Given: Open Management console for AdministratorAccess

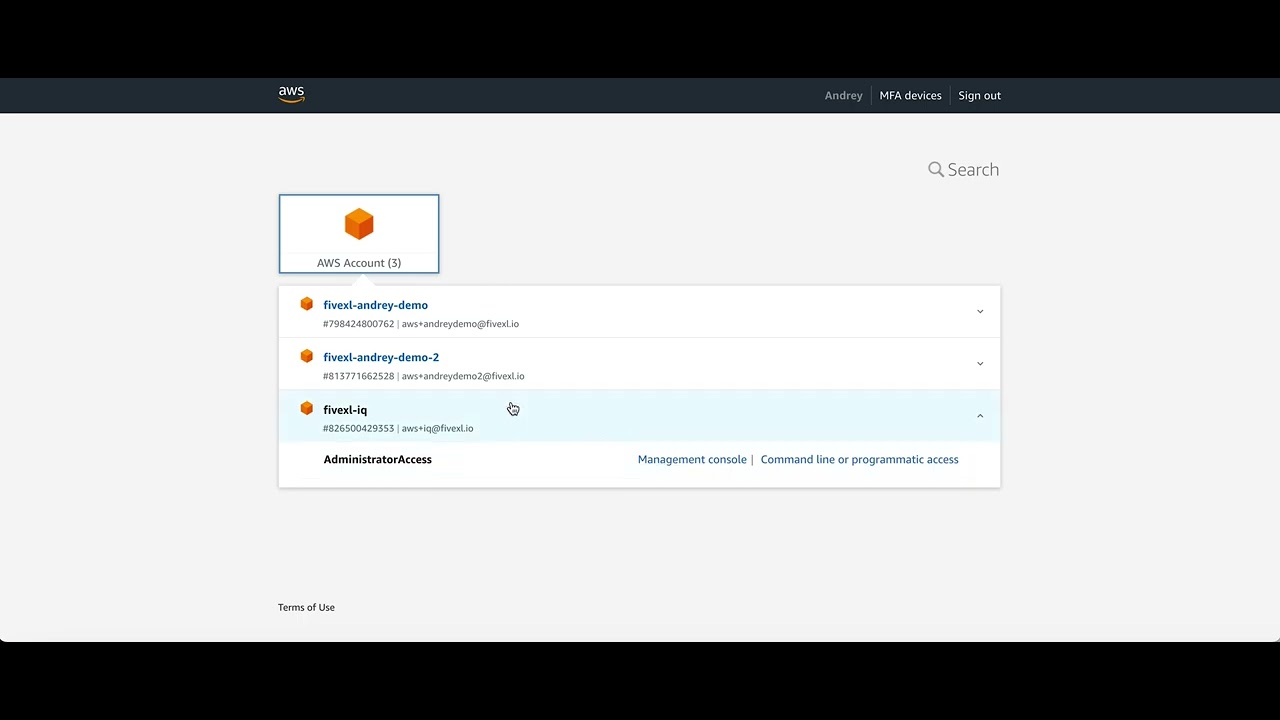Looking at the screenshot, I should (692, 459).
